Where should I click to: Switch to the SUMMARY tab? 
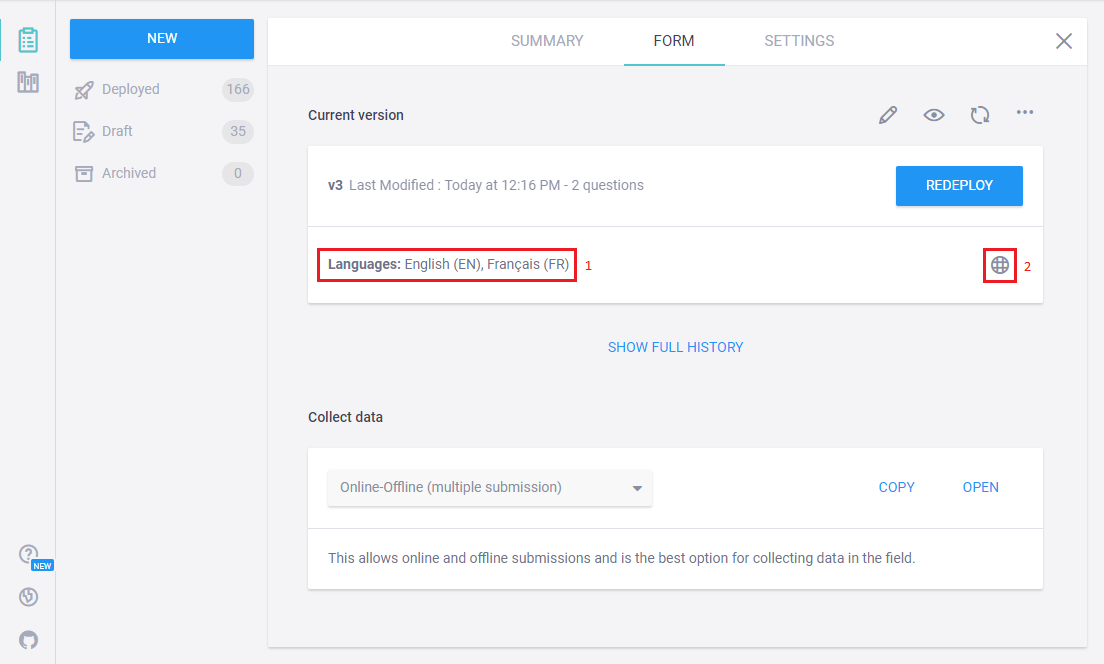point(547,41)
